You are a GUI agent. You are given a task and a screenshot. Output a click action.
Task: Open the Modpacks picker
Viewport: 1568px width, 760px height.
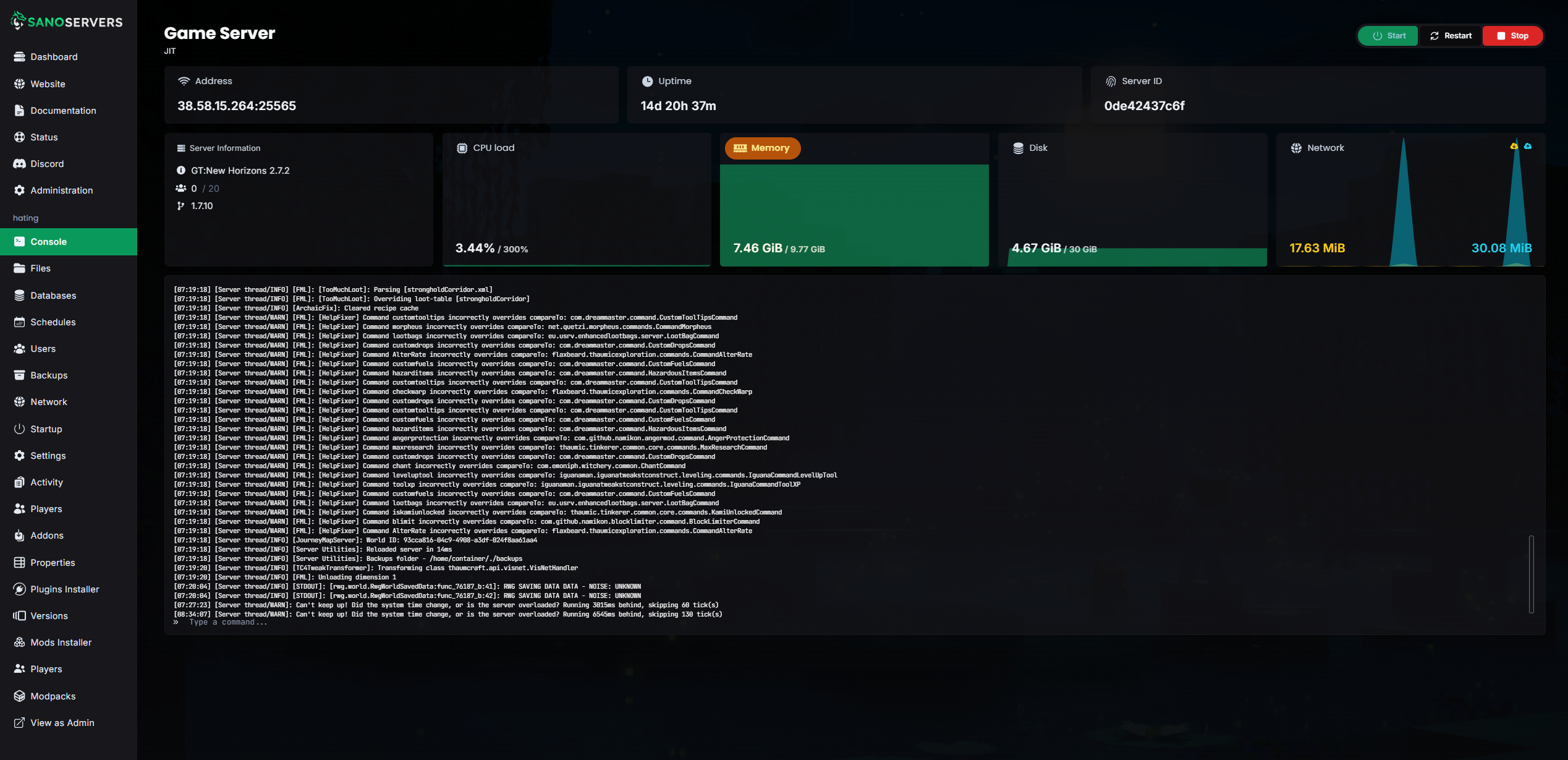53,695
